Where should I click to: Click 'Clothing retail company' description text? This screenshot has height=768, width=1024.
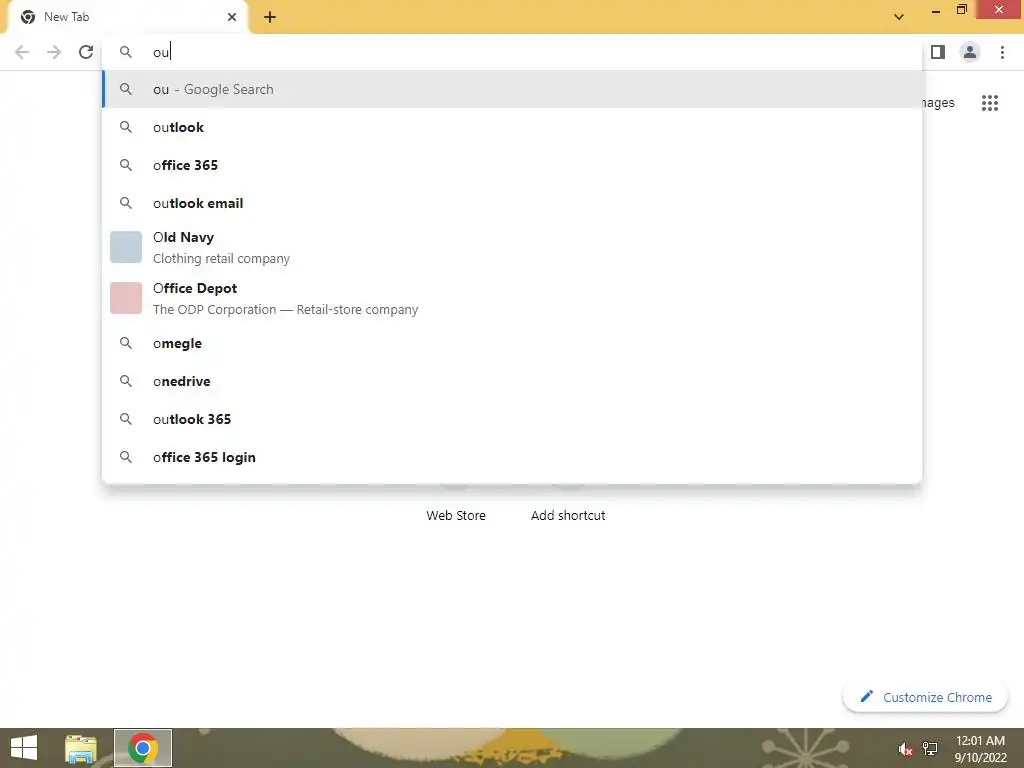(221, 259)
